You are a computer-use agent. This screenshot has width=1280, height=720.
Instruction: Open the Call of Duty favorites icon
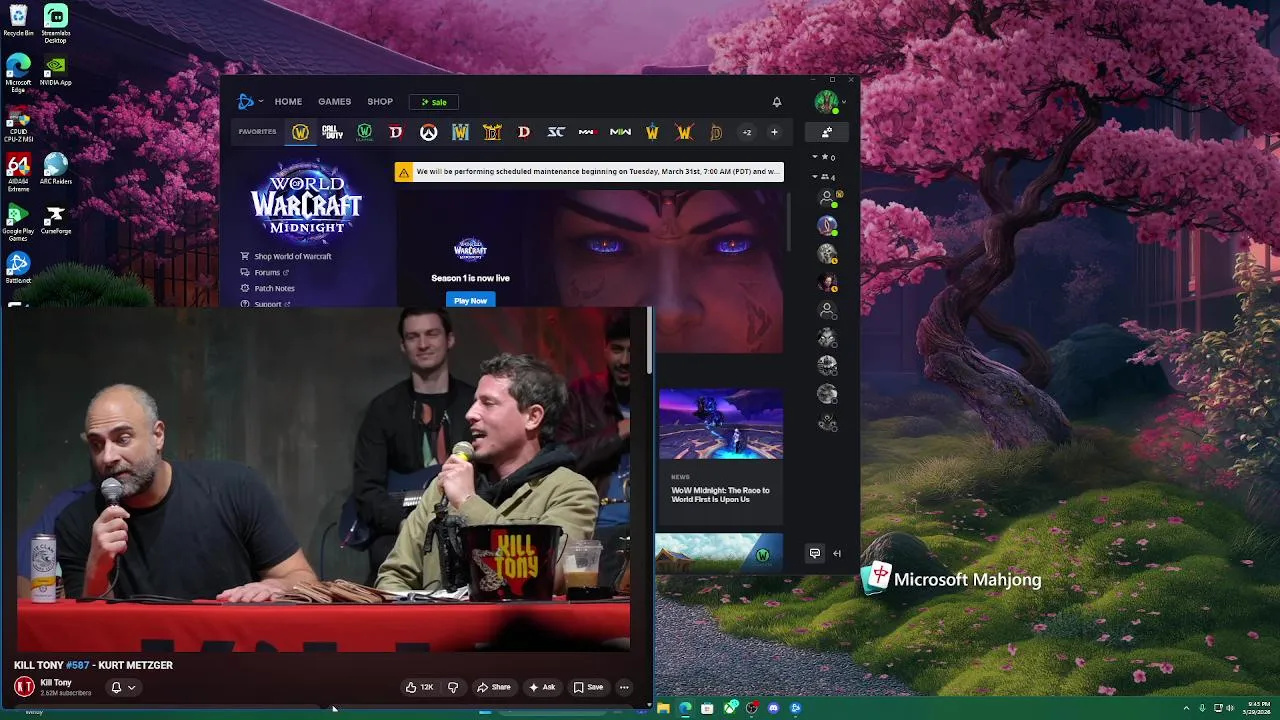pos(332,132)
